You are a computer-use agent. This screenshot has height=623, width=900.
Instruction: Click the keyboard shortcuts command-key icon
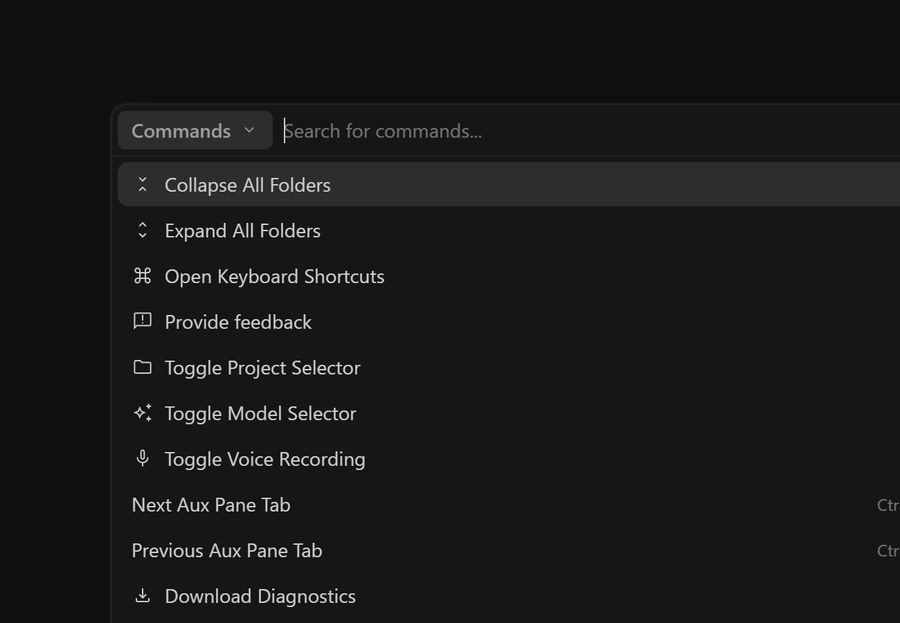tap(142, 276)
